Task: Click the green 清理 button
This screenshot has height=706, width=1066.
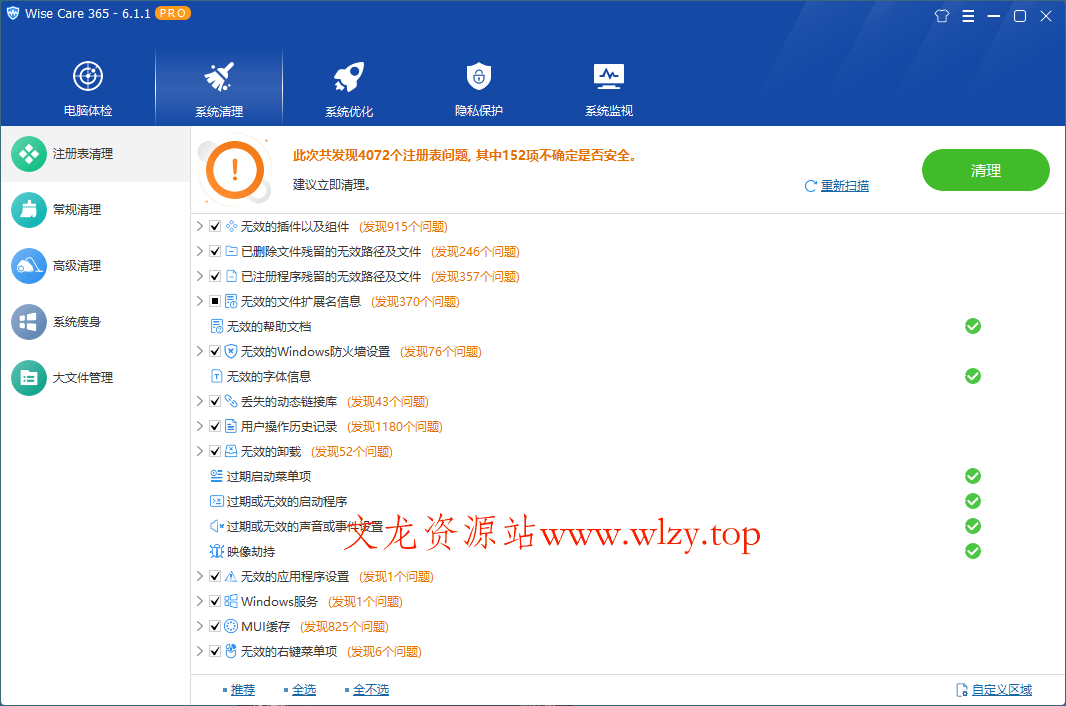Action: [985, 170]
